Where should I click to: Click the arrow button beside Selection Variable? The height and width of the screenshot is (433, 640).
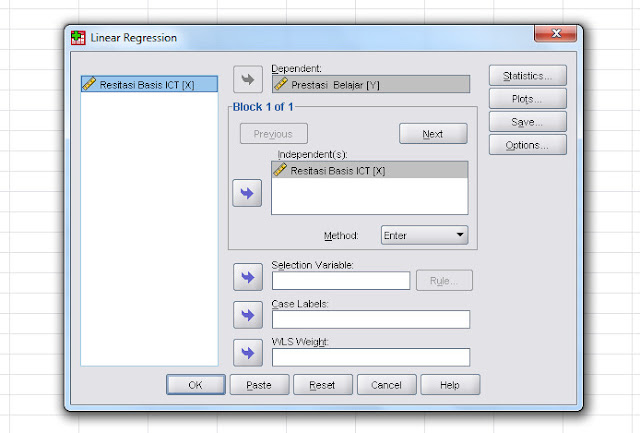(x=248, y=277)
